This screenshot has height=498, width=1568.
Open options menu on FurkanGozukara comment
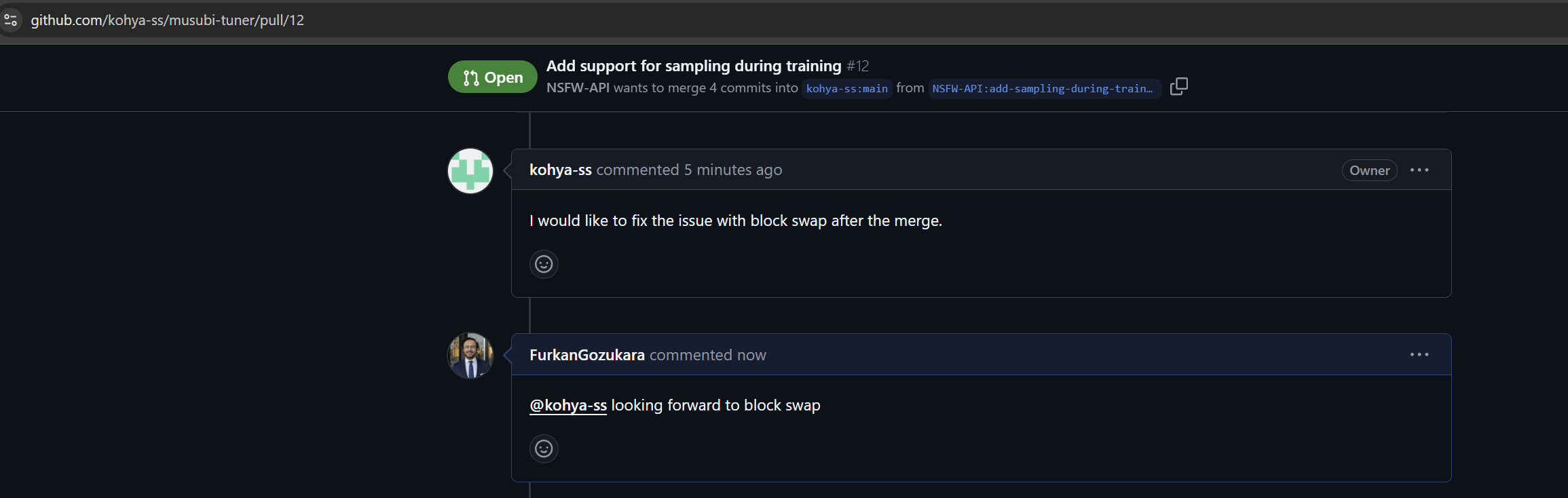[1419, 355]
